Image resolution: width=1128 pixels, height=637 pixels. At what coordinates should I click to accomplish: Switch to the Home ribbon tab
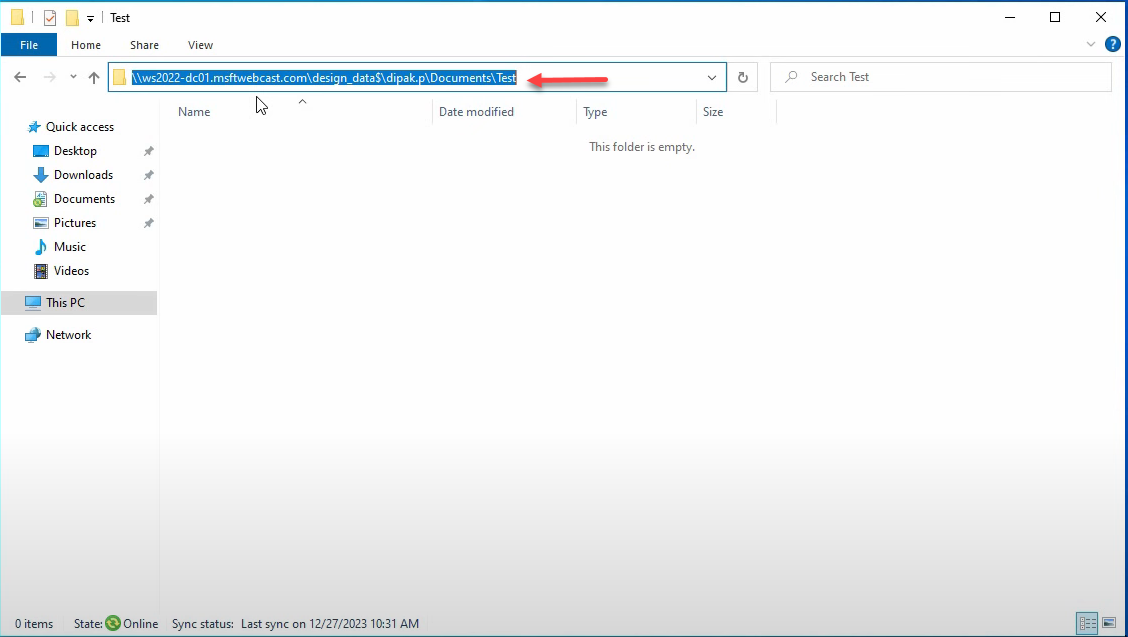(86, 45)
